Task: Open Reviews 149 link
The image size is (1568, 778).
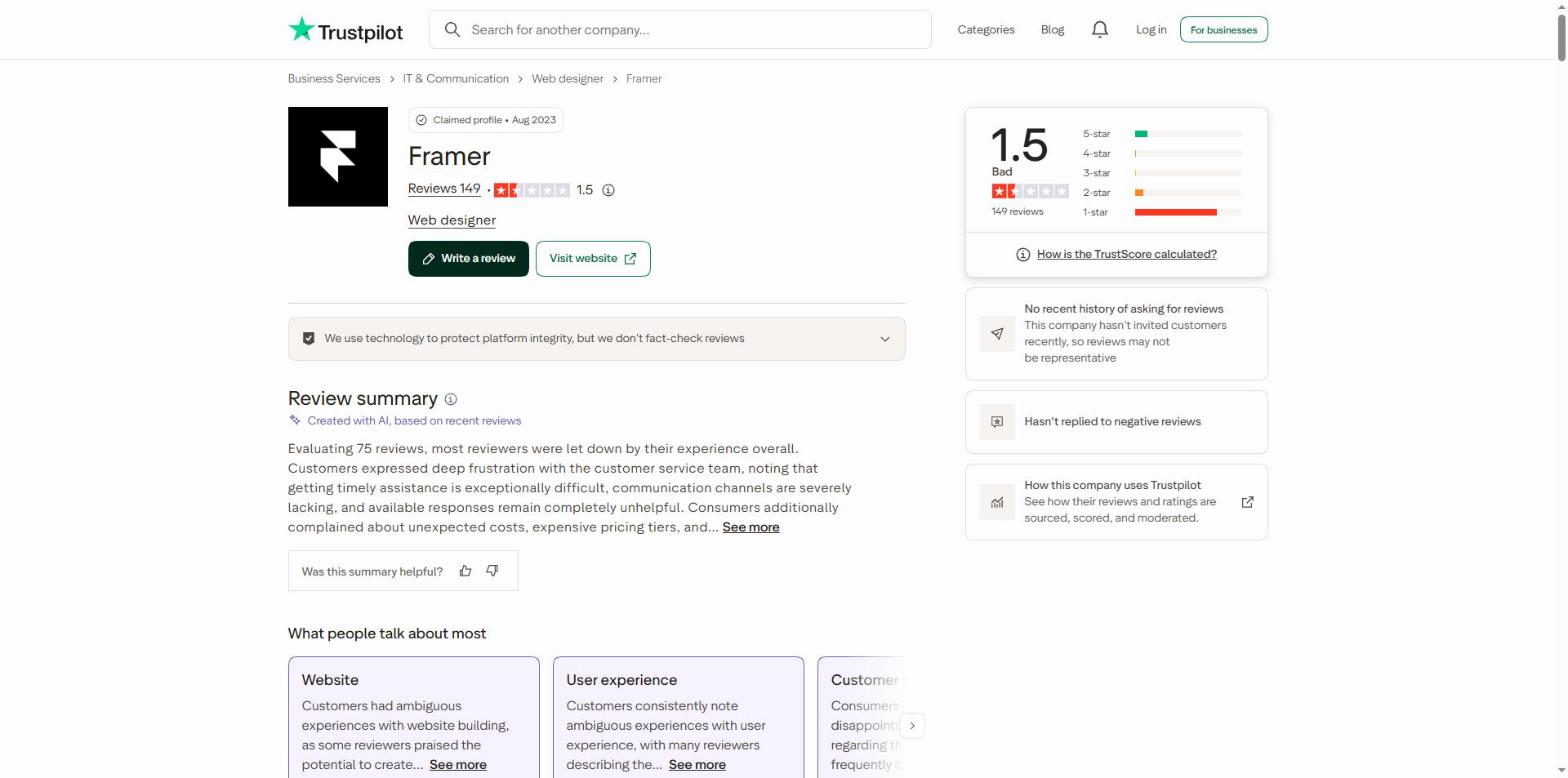Action: click(444, 189)
